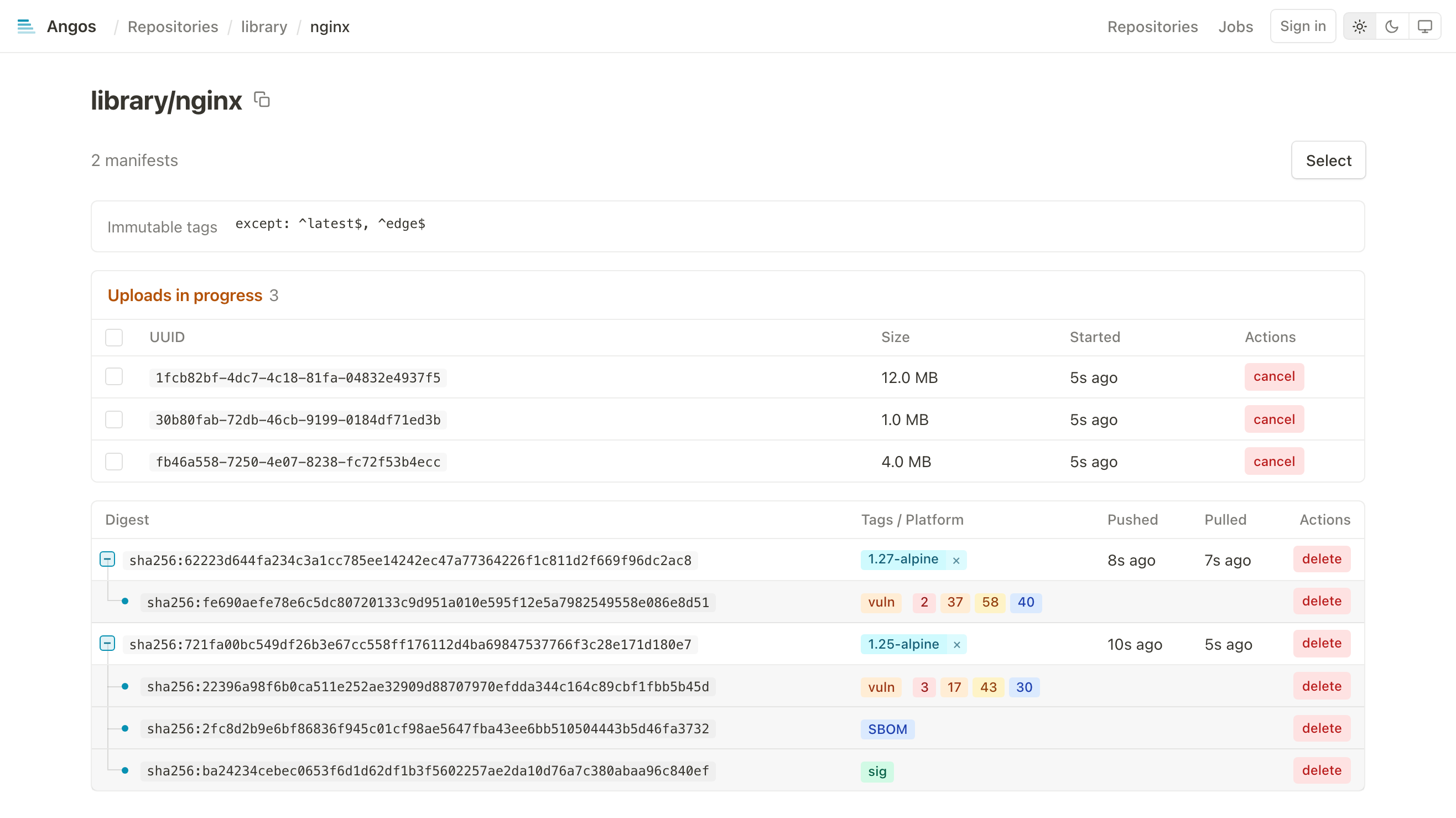Remove the 1.25-alpine tag with x
This screenshot has height=818, width=1456.
[956, 644]
